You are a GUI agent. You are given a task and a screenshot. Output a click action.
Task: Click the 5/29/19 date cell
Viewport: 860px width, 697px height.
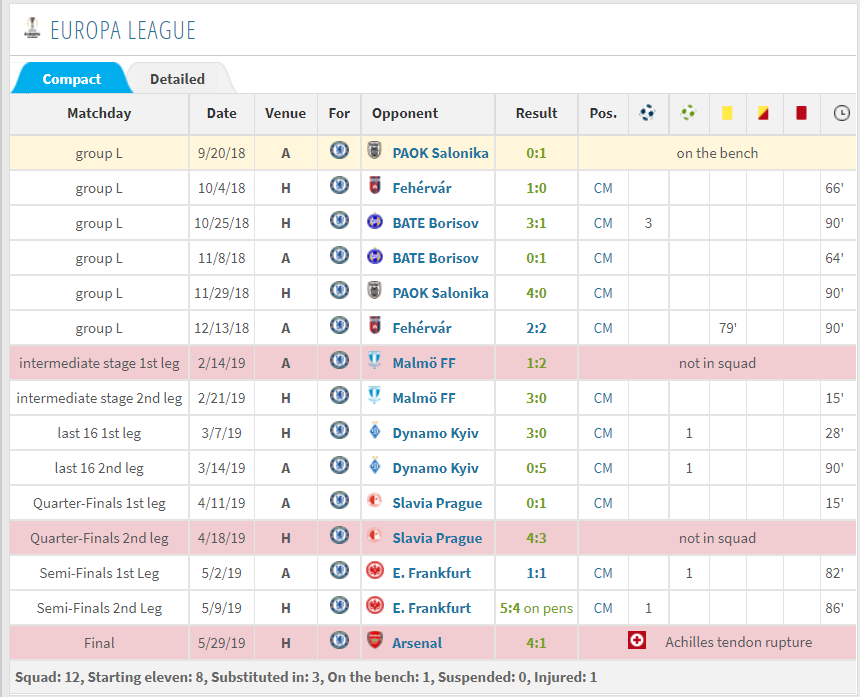(222, 643)
